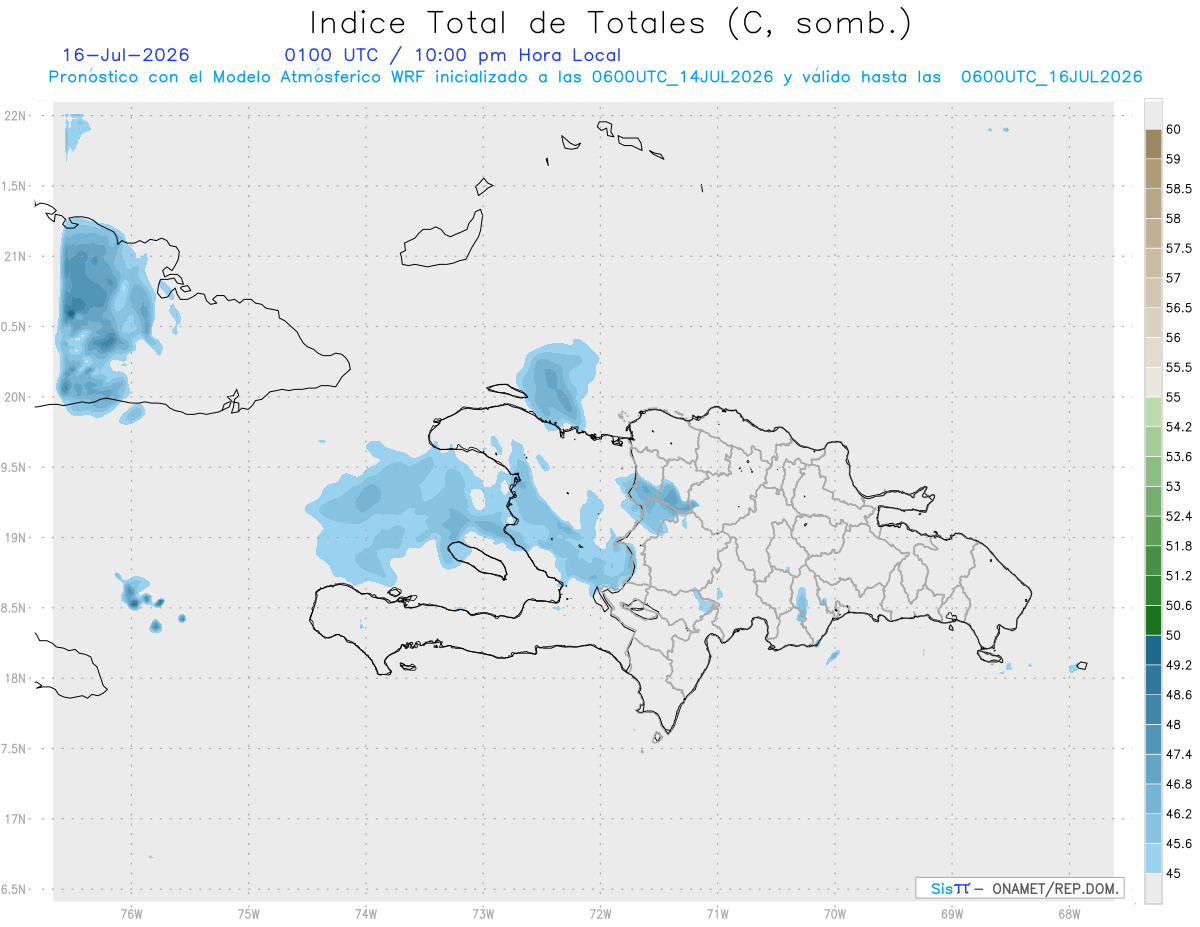
Task: Click the '17N' latitude label
Action: [x=16, y=819]
